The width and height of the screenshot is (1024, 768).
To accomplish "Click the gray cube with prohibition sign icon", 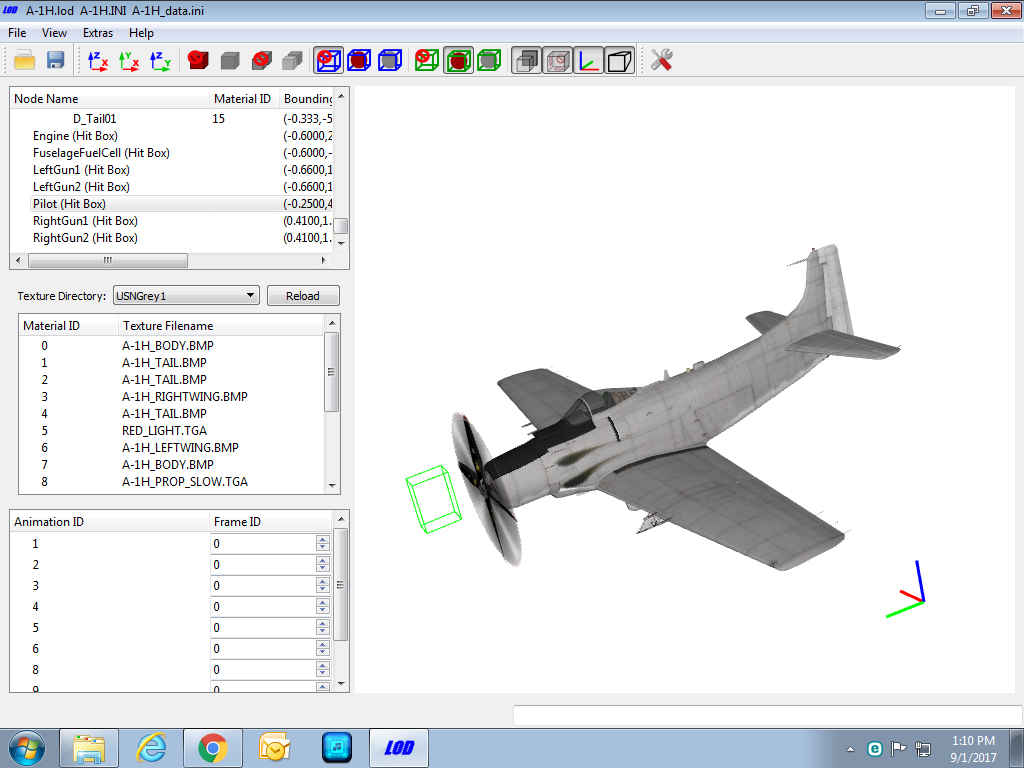I will pyautogui.click(x=261, y=61).
